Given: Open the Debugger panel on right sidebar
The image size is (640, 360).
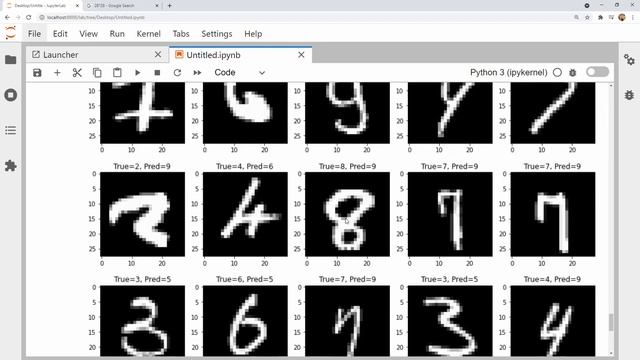Looking at the screenshot, I should coord(629,95).
